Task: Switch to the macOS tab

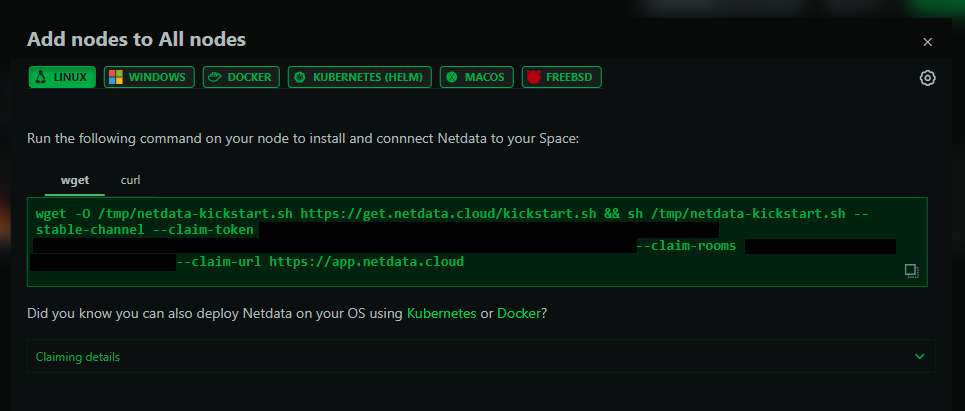Action: tap(476, 78)
